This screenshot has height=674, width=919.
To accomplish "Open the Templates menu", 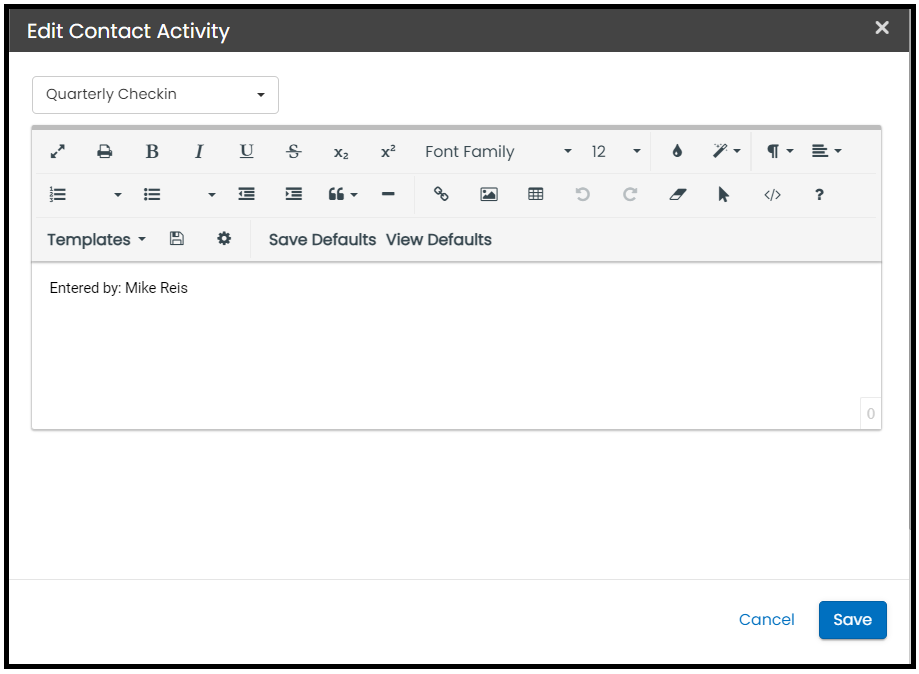I will tap(96, 240).
